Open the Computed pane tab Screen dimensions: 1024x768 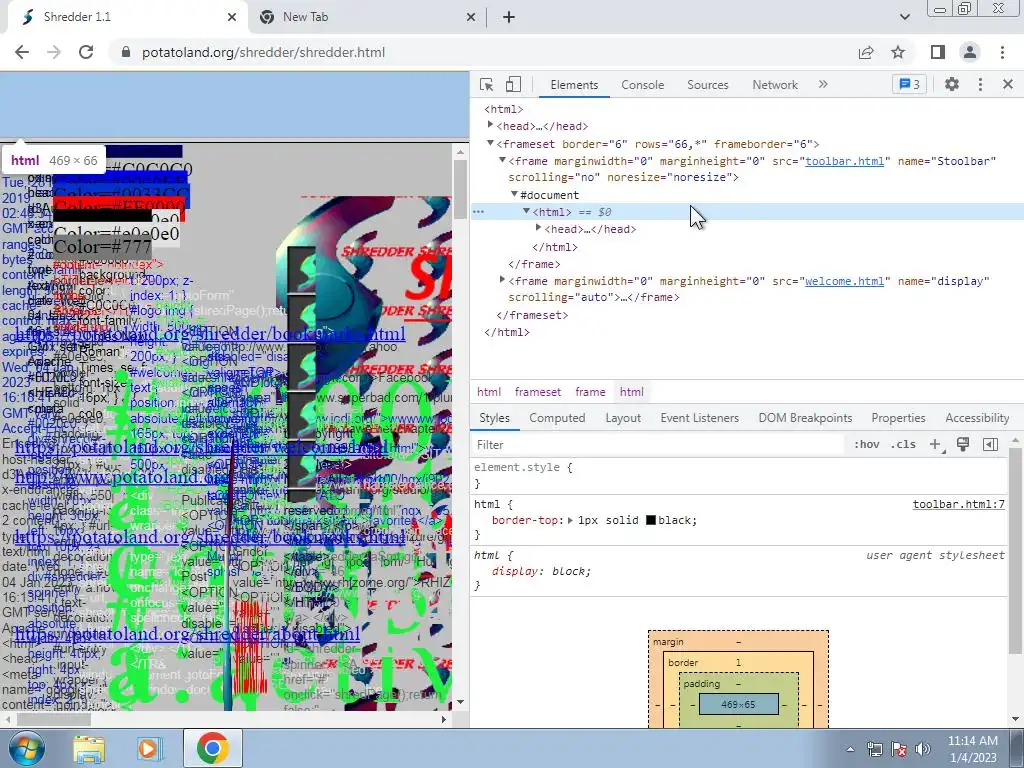point(557,418)
